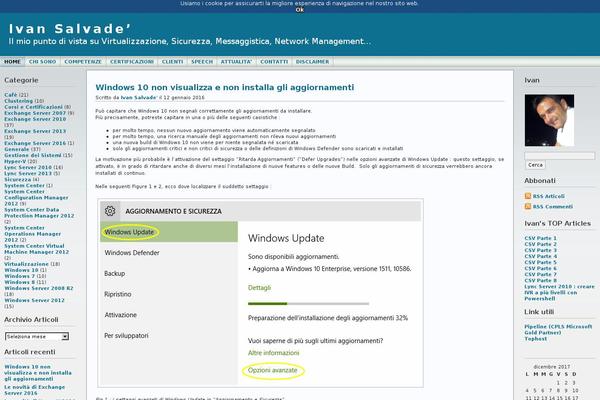Open the Corsi e Certificazioni category

(33, 107)
